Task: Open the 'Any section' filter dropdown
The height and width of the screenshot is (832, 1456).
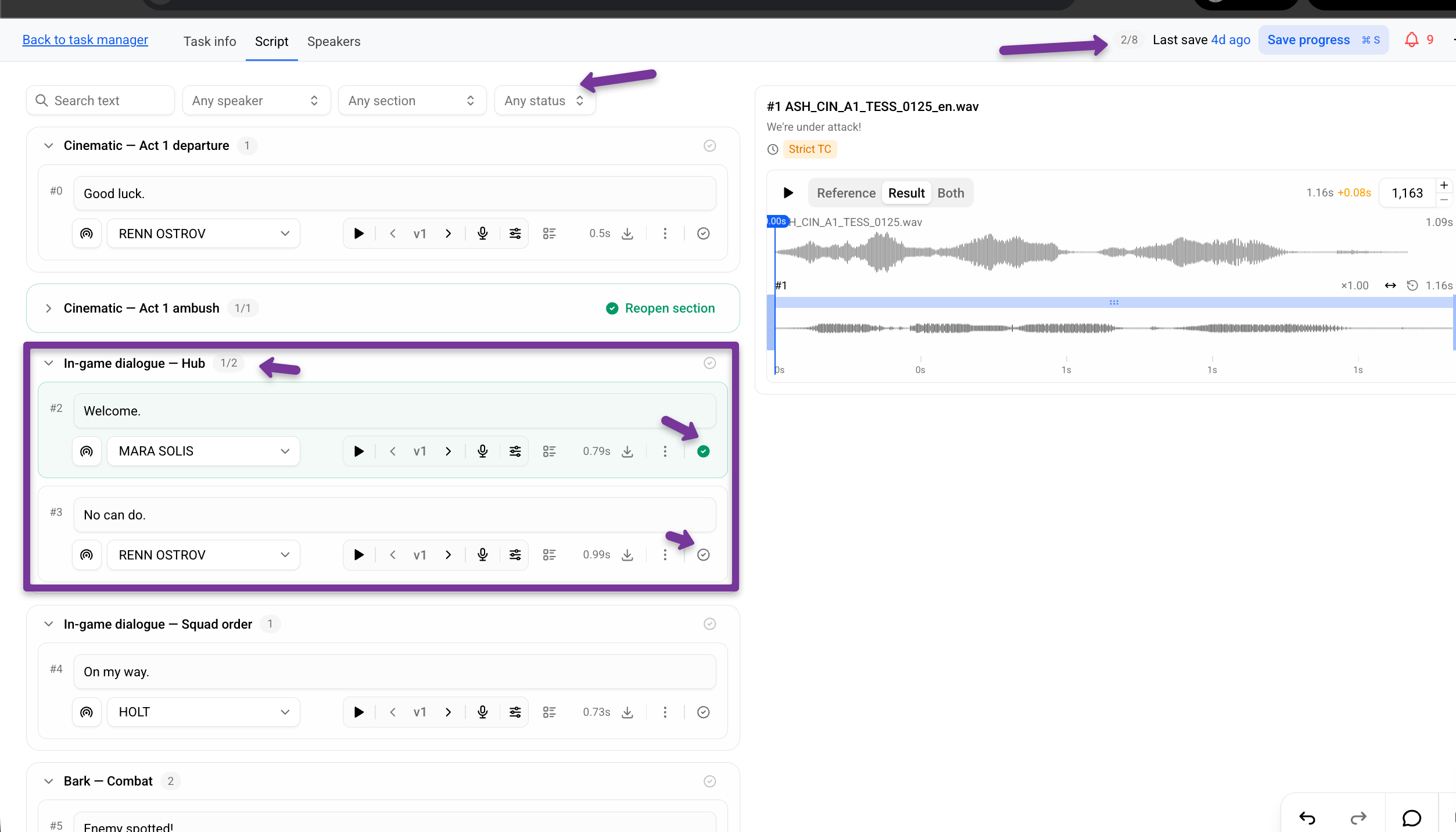Action: coord(412,101)
